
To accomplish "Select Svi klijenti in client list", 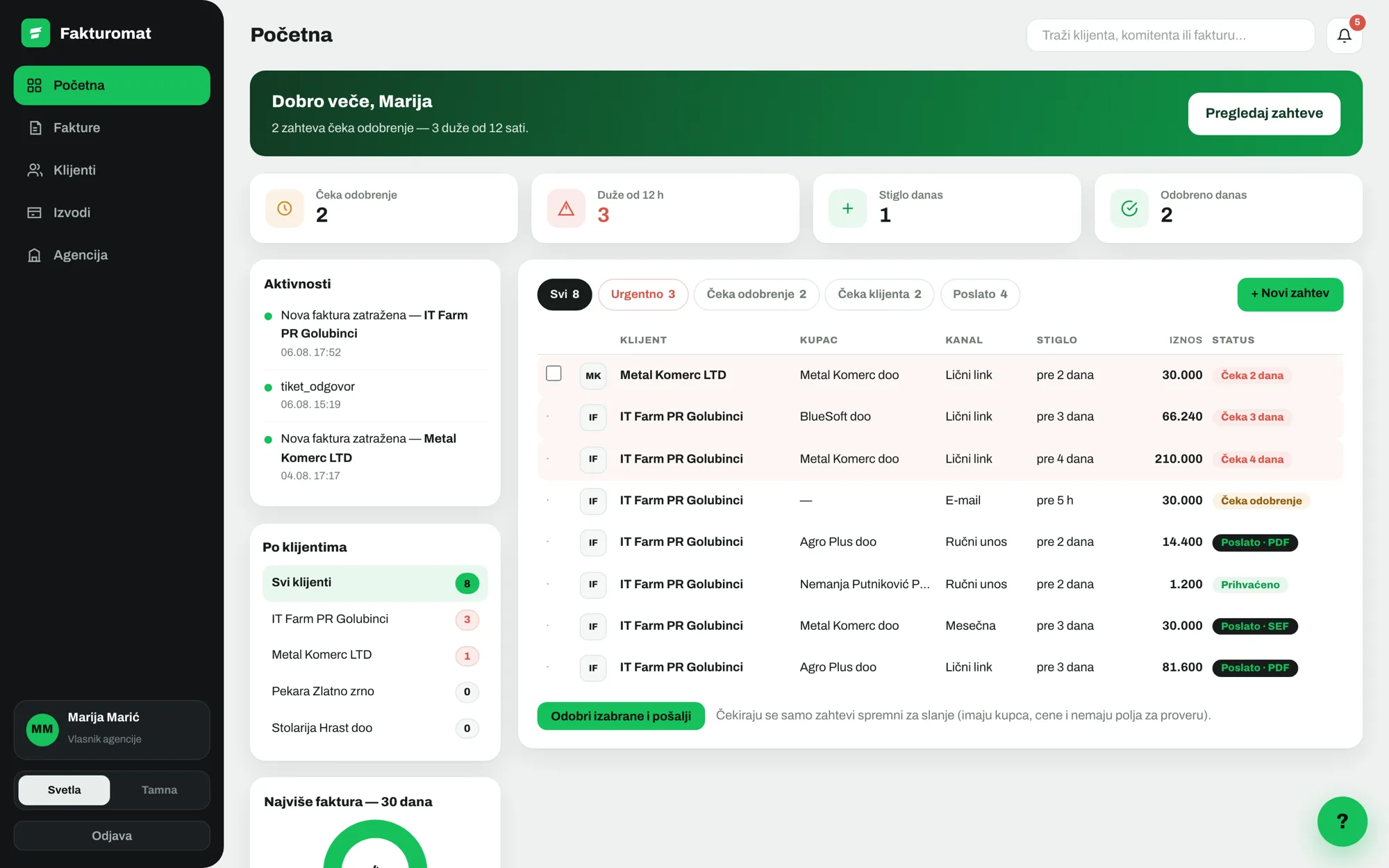I will point(375,583).
